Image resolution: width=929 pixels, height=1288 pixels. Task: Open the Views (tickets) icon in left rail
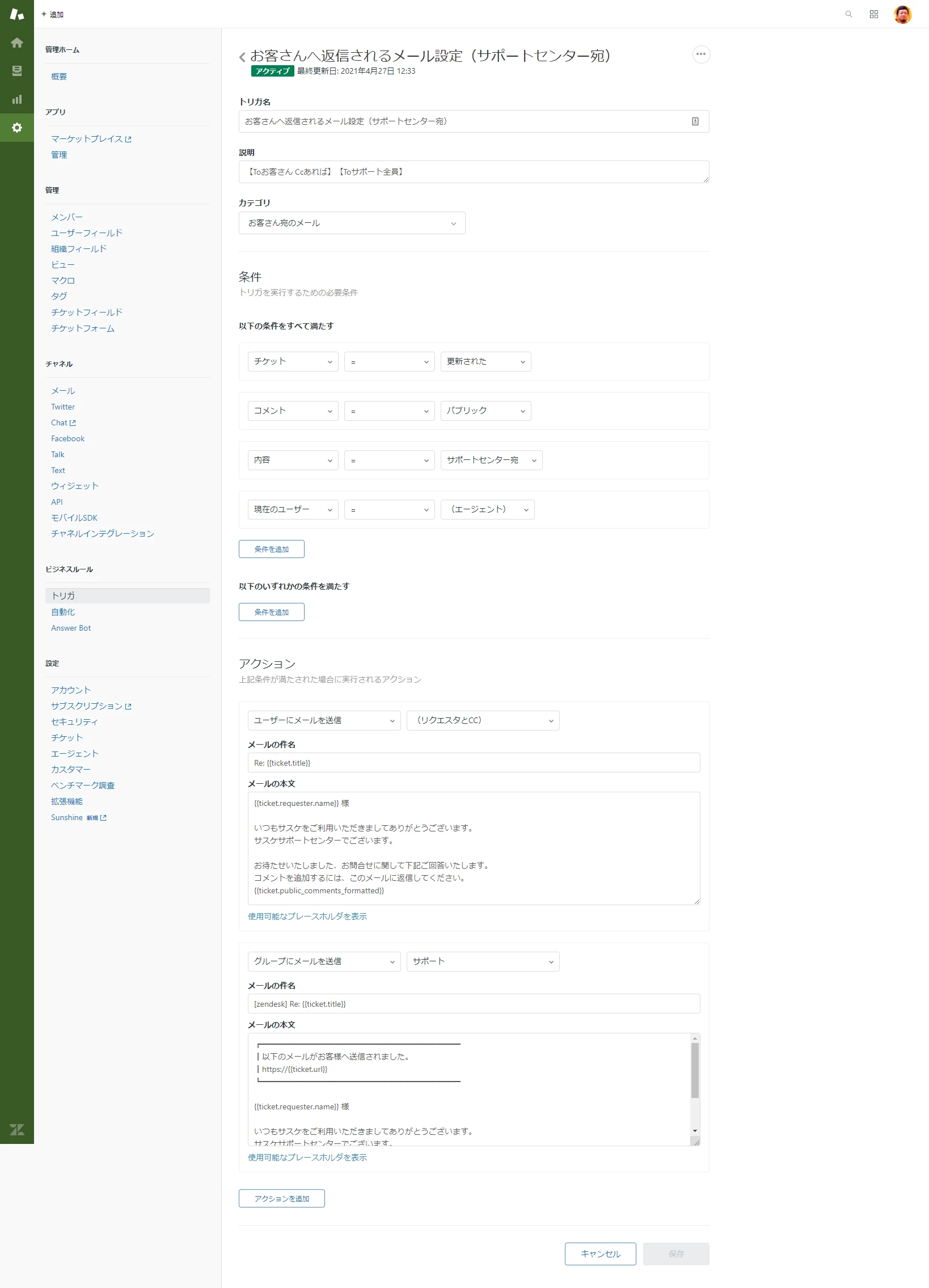[x=17, y=71]
